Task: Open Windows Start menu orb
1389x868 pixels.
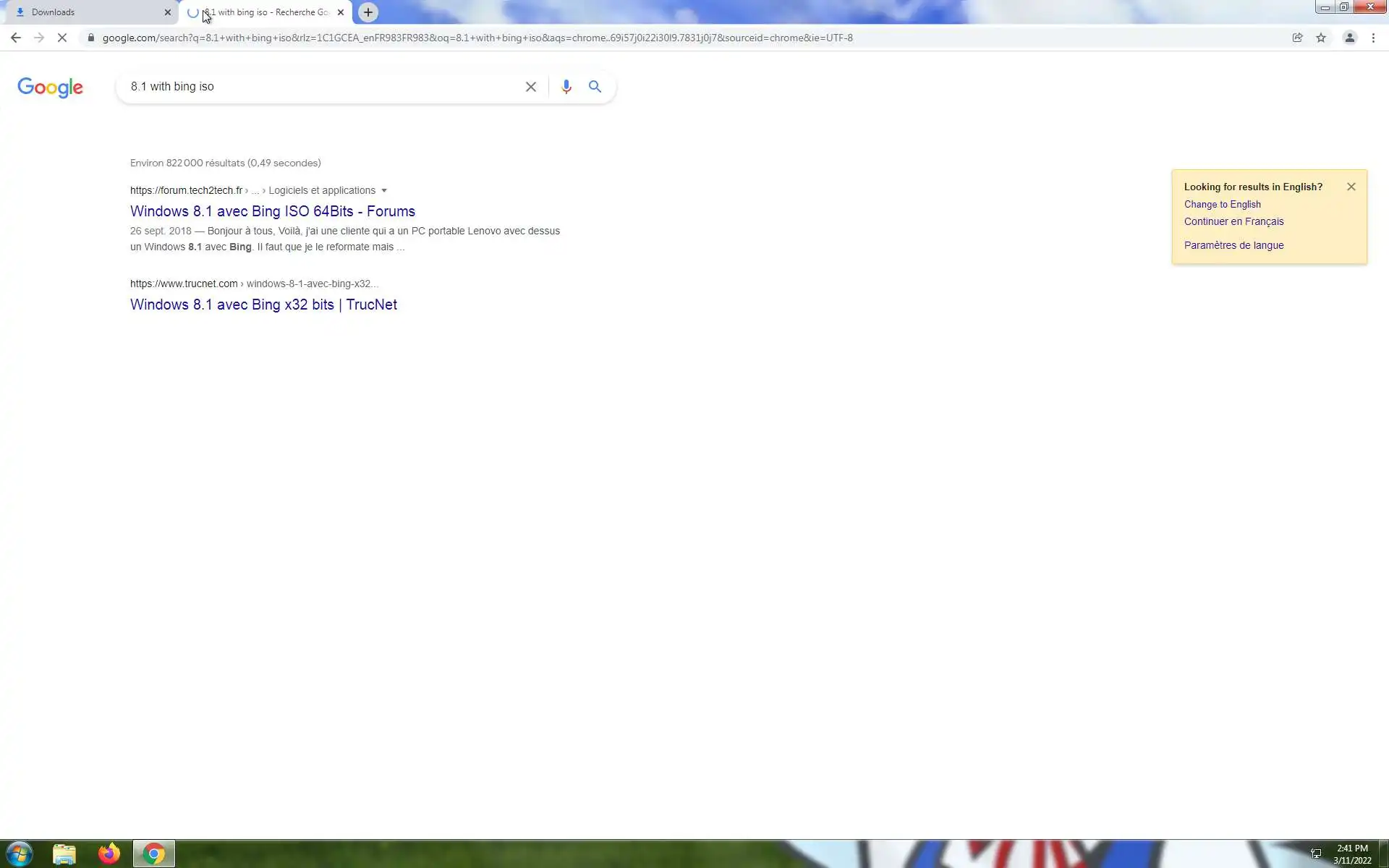Action: tap(20, 854)
